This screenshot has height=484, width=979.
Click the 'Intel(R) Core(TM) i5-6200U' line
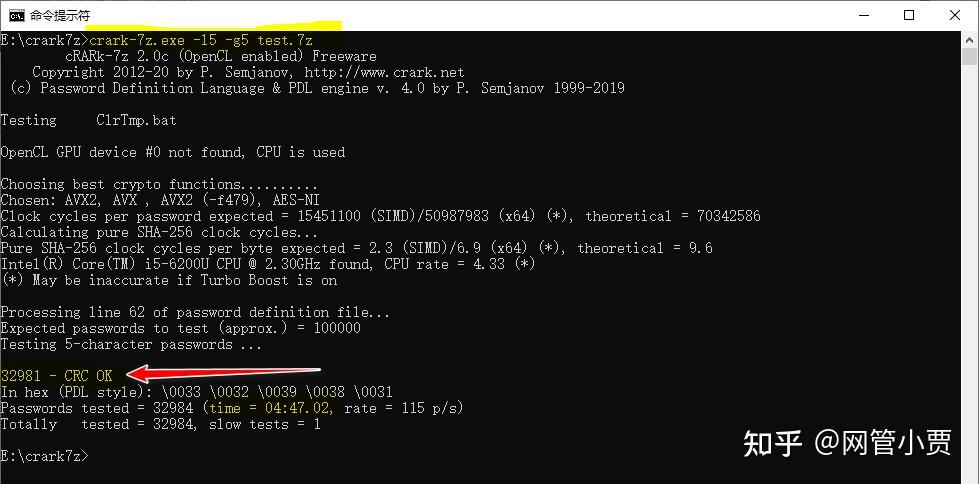tap(267, 264)
